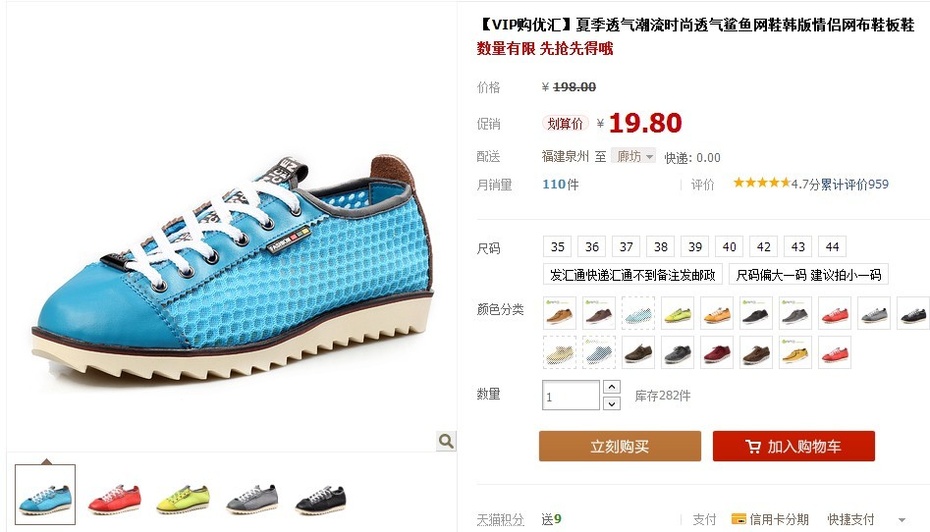
Task: Add item via 加入购物车 button
Action: (794, 446)
